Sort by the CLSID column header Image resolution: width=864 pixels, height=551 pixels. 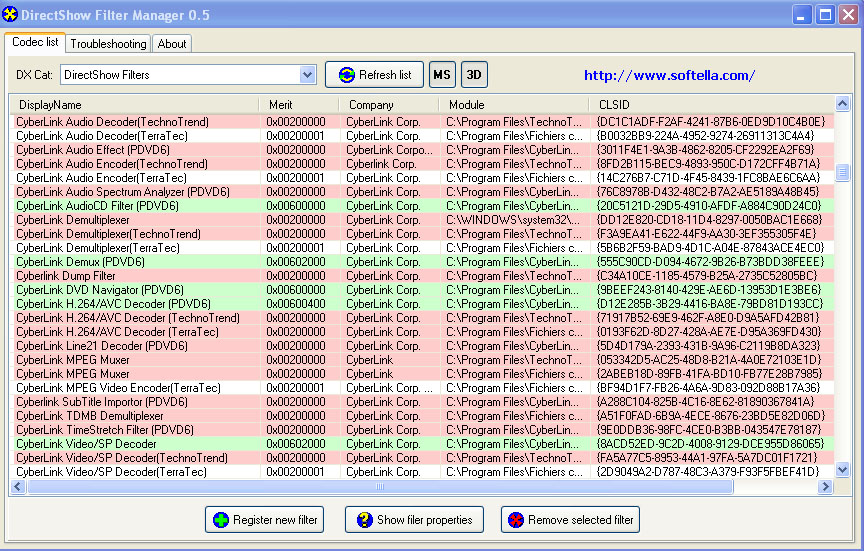(711, 105)
